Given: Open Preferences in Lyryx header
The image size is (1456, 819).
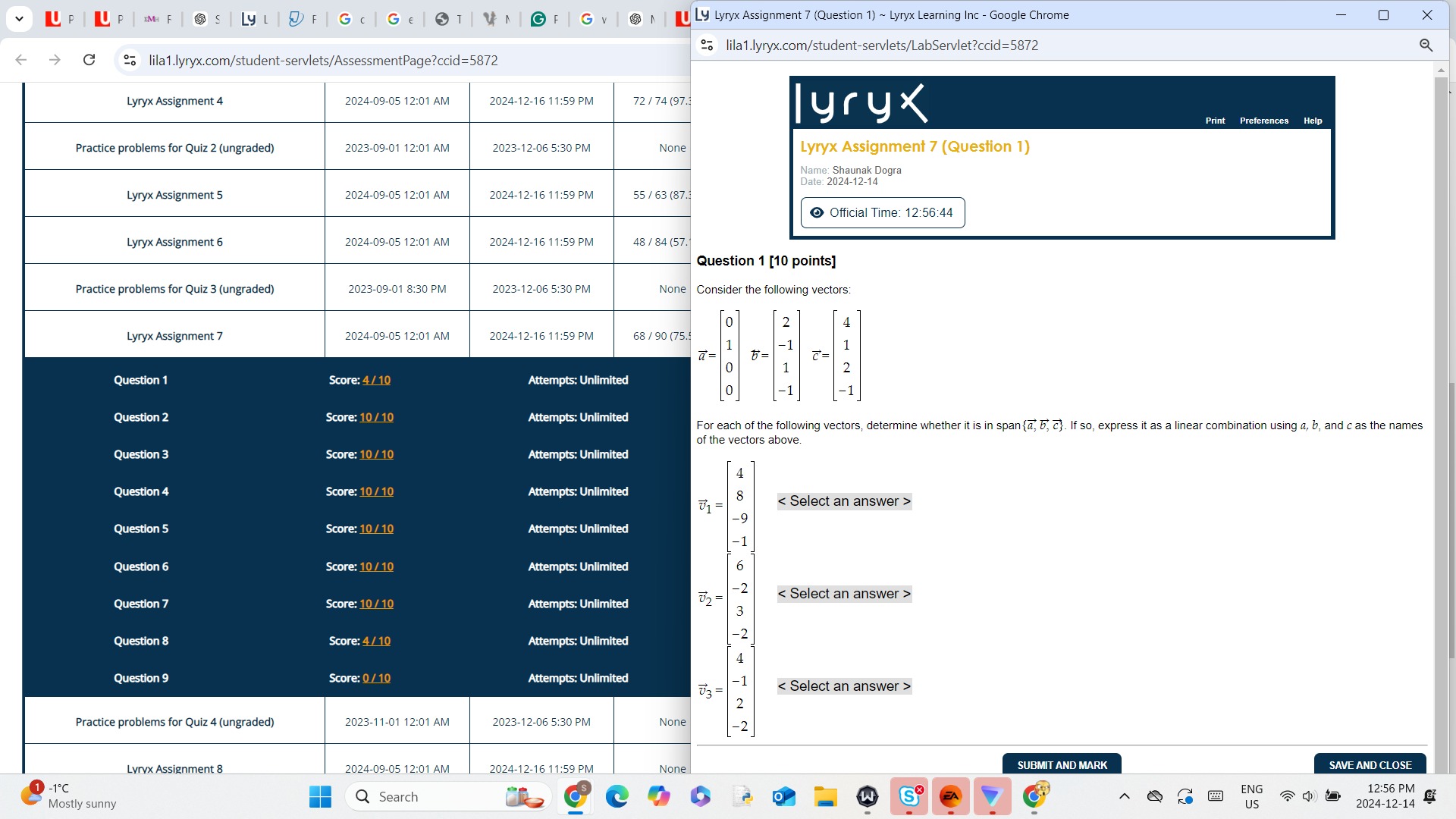Looking at the screenshot, I should (x=1263, y=121).
